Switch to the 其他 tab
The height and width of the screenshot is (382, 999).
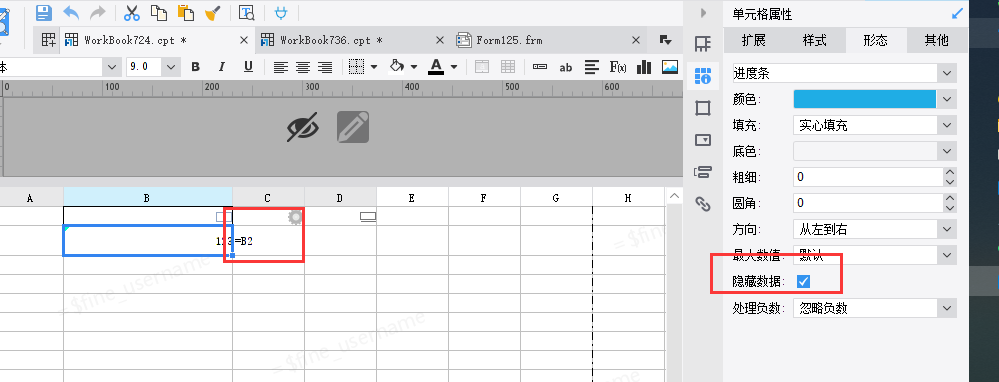937,40
